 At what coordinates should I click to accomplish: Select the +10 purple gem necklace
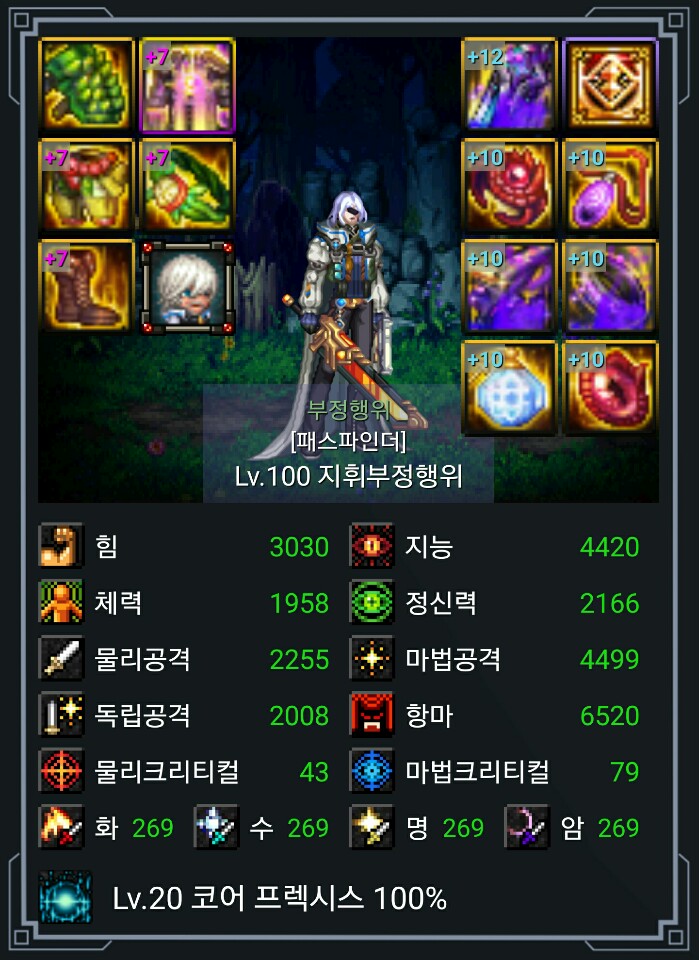pos(610,185)
